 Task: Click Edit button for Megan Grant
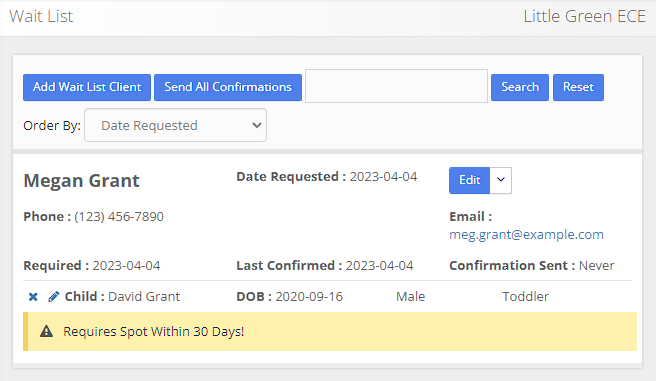coord(469,180)
